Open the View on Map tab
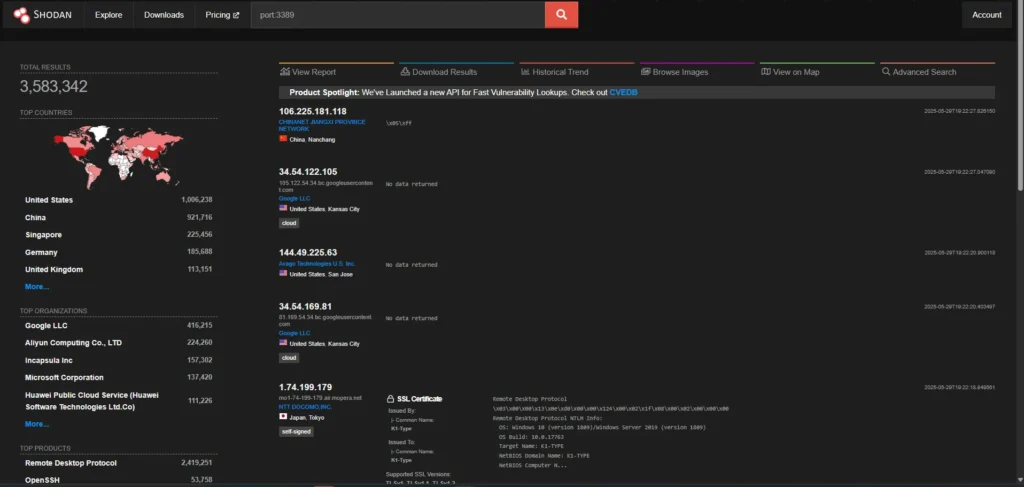The height and width of the screenshot is (487, 1024). [790, 72]
